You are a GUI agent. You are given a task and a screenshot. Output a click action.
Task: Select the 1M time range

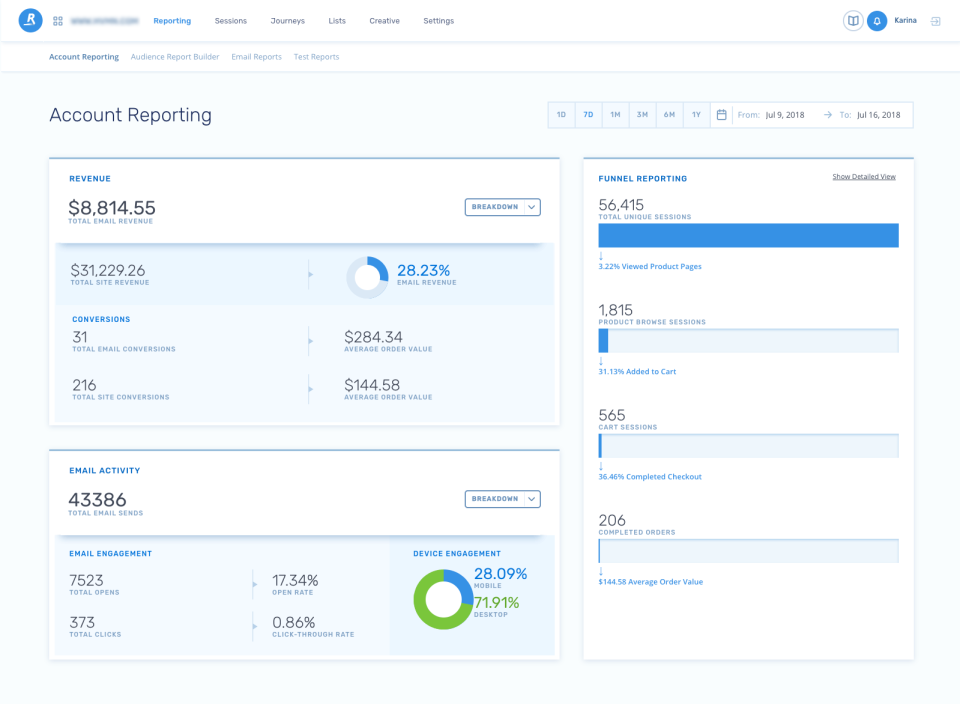click(615, 115)
